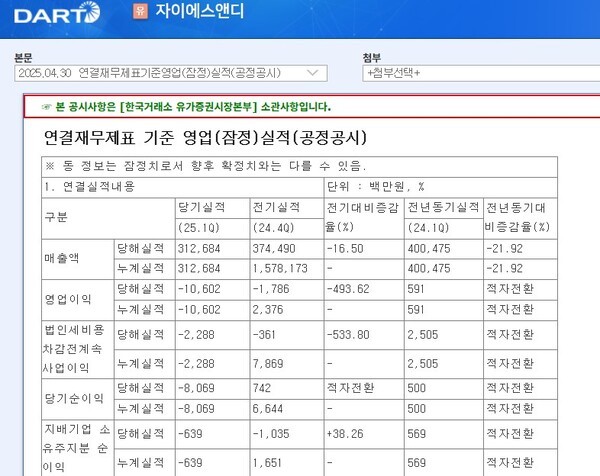Screen dimensions: 600x476
Task: Click the -361 pre-tax profit cell
Action: 287,335
